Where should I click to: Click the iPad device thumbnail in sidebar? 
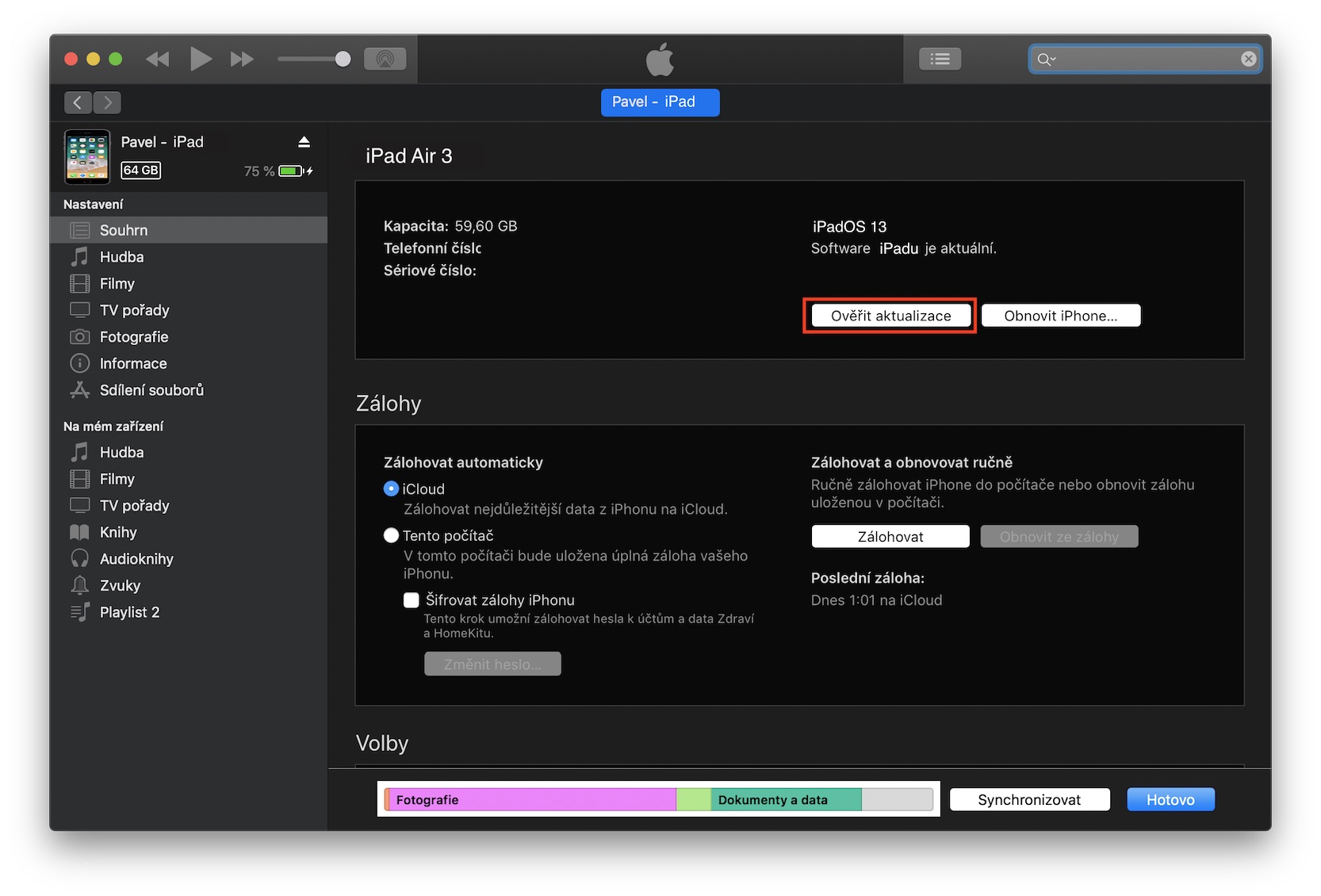[x=87, y=156]
